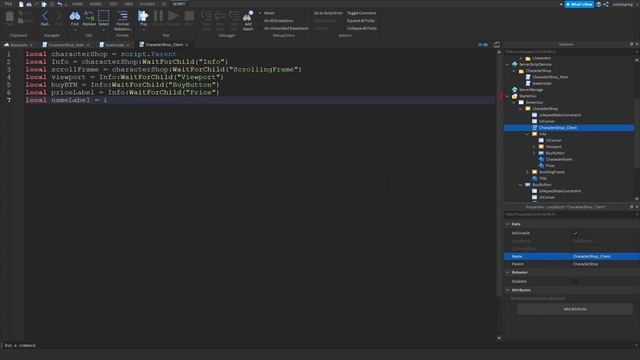Click Go to Script Error
Screen dimensions: 640x360
328,13
